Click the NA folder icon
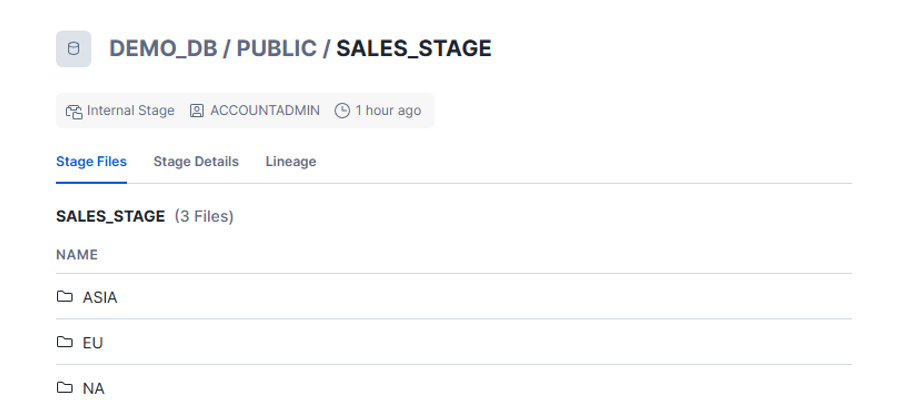 click(x=65, y=387)
